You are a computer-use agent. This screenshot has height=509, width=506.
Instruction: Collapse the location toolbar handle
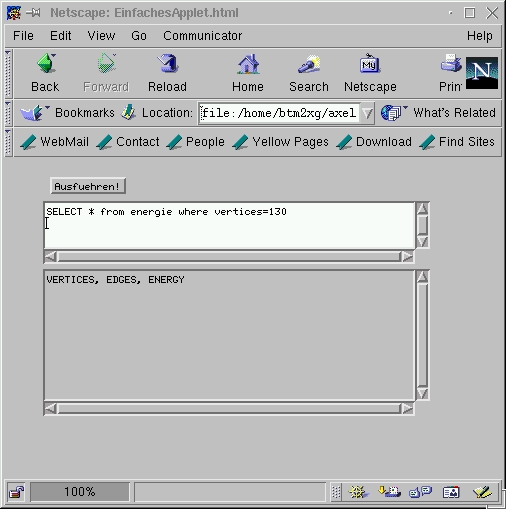pyautogui.click(x=8, y=113)
